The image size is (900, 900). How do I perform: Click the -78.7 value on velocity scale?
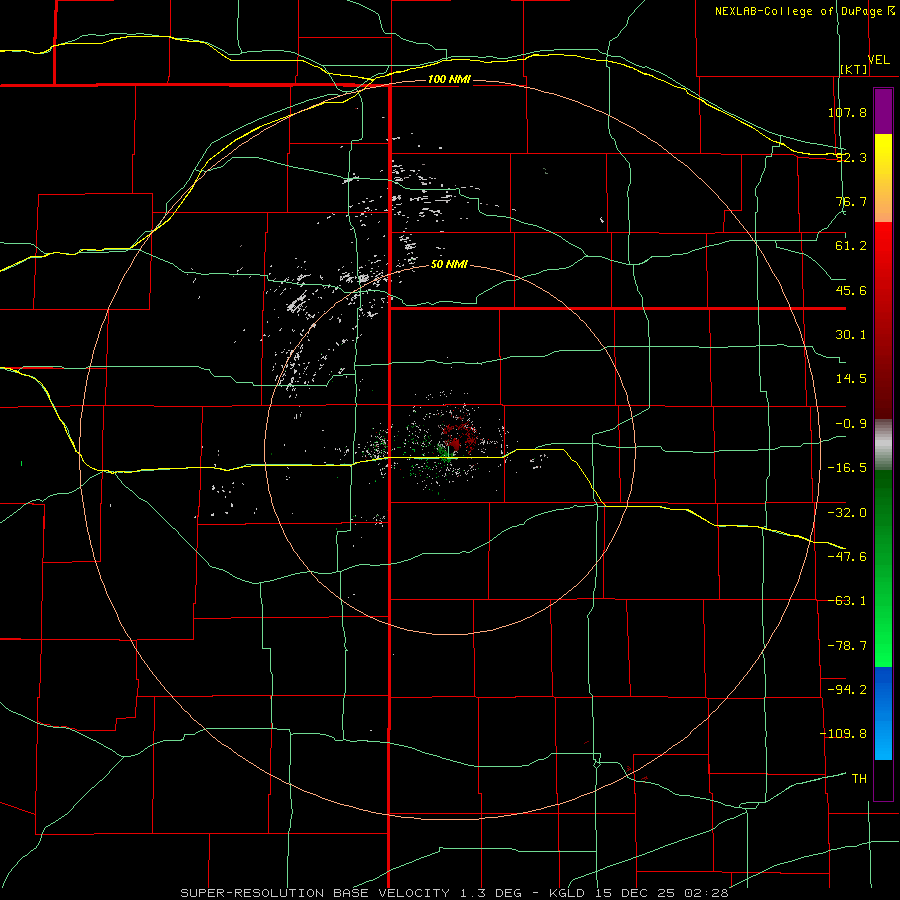(847, 646)
